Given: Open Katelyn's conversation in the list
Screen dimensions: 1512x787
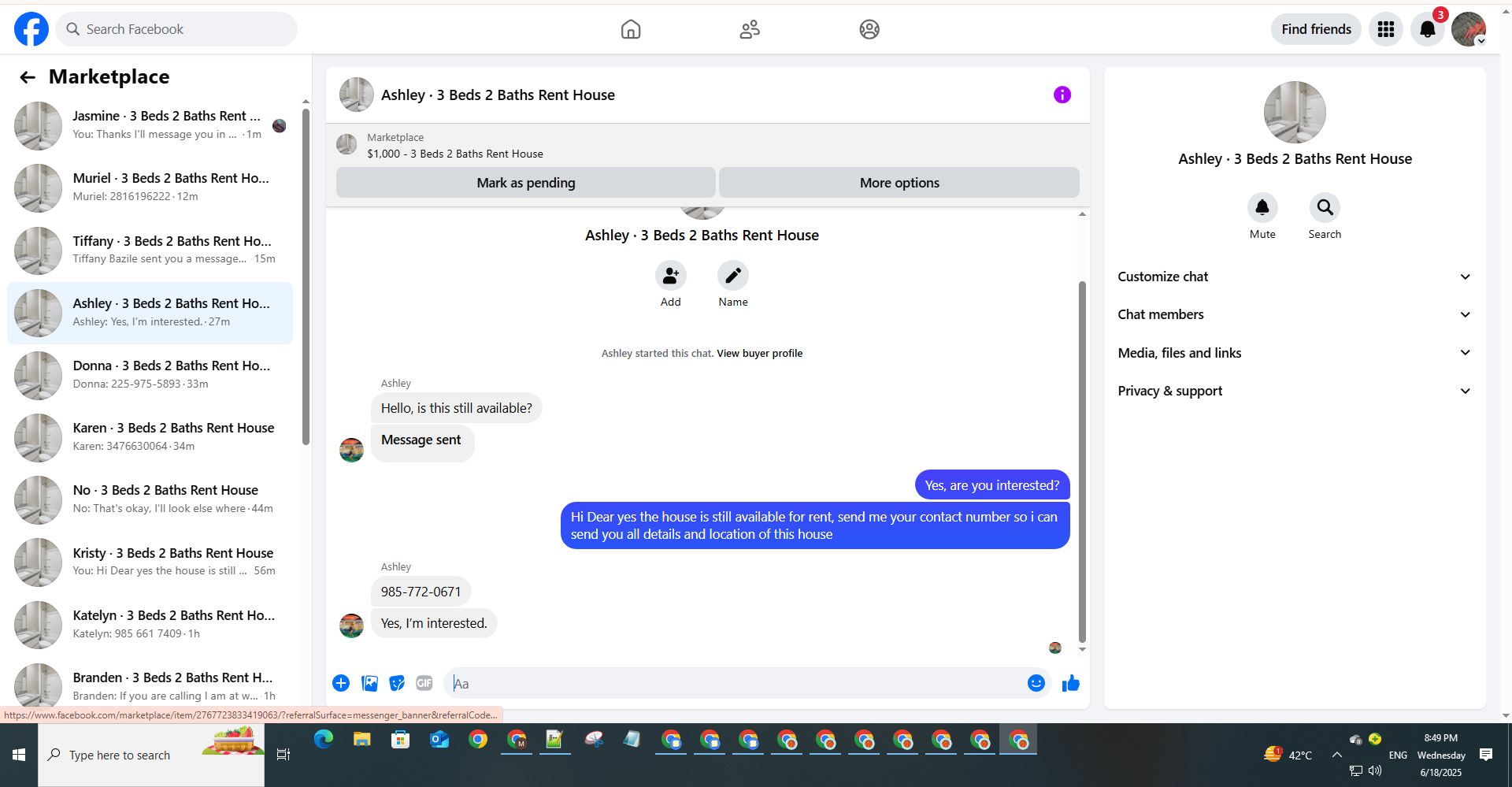Looking at the screenshot, I should click(x=150, y=625).
